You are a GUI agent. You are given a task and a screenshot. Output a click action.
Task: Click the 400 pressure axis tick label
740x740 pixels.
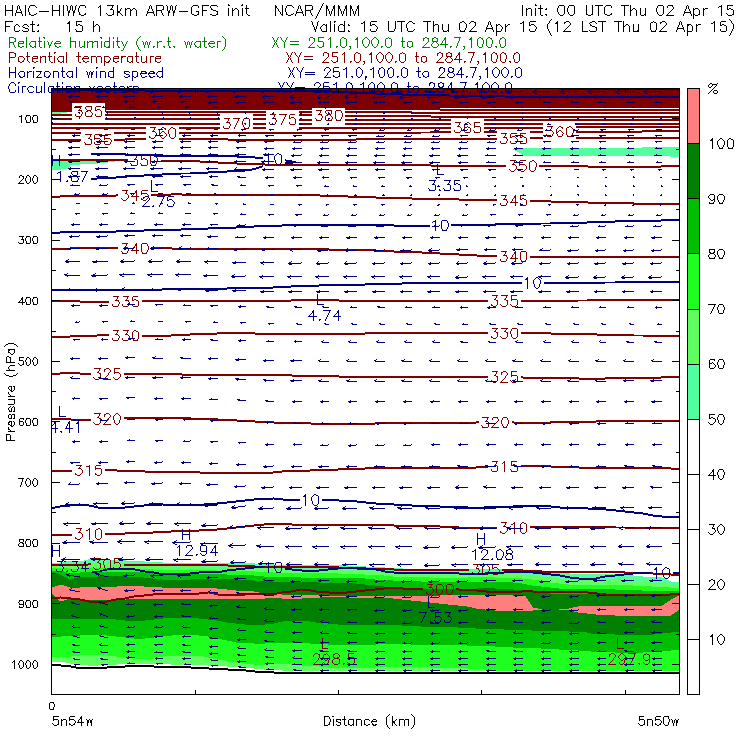[28, 301]
